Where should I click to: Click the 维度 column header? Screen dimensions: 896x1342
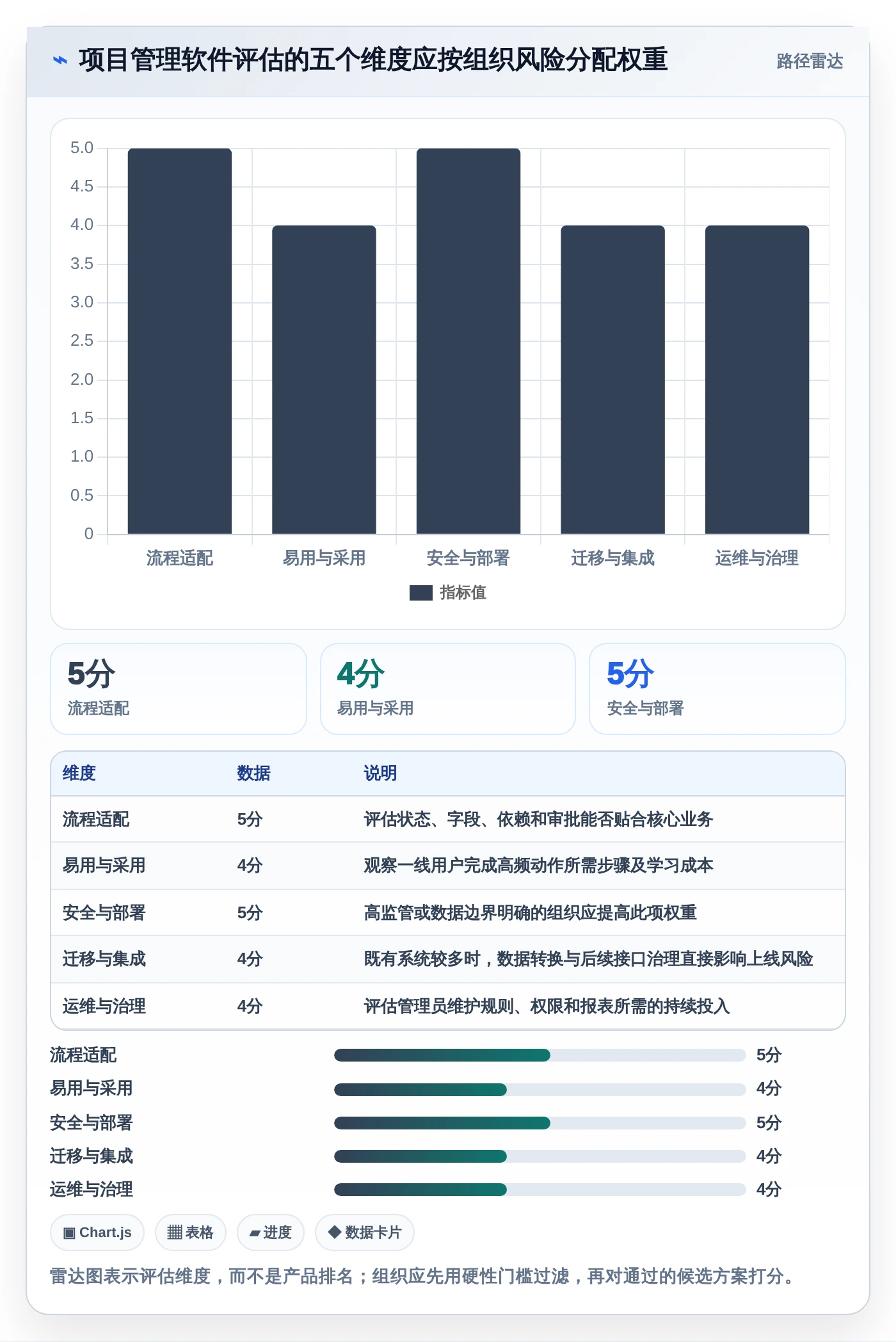tap(79, 773)
